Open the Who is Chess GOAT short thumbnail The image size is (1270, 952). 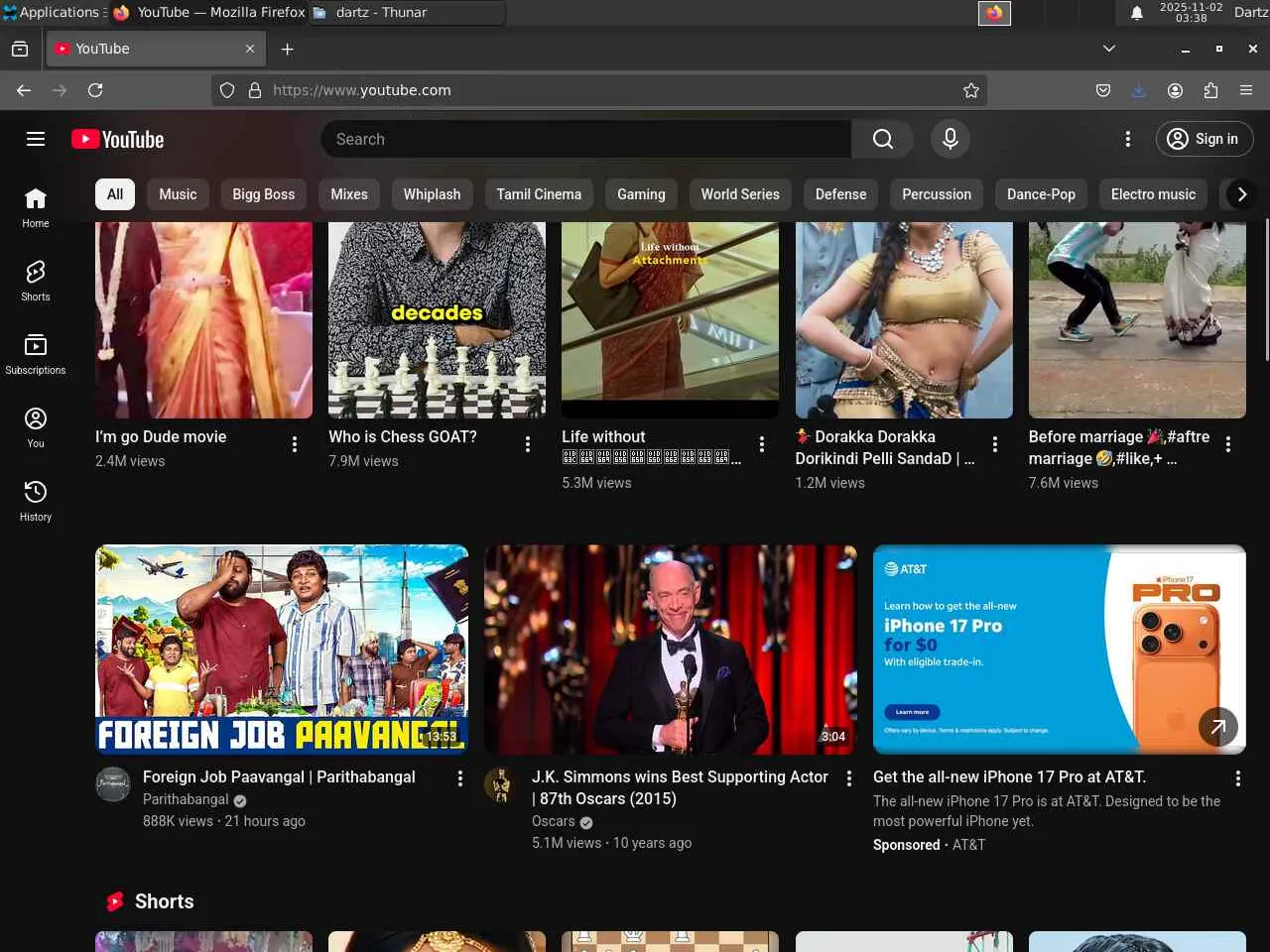click(x=437, y=319)
